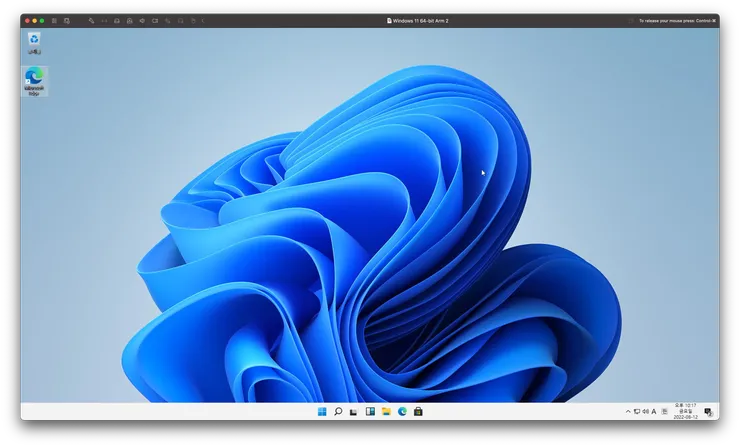Open the taskbar clock and date

coord(685,412)
